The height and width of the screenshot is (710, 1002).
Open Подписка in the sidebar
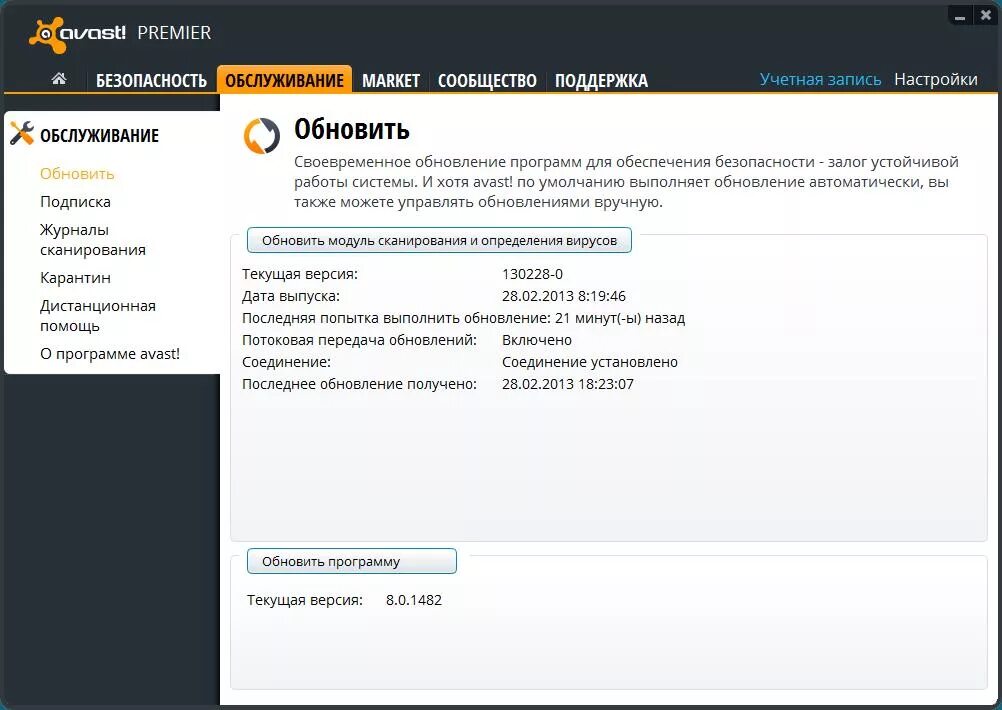pos(75,202)
